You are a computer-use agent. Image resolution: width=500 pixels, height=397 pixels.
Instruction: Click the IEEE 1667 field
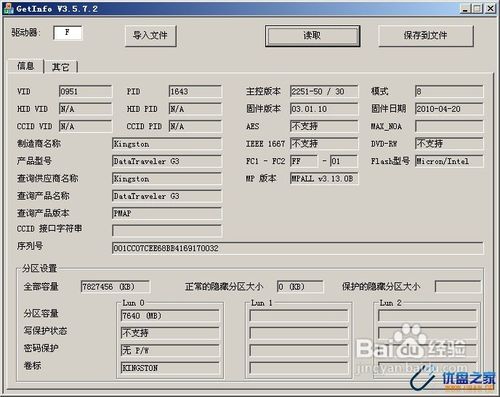click(x=324, y=144)
